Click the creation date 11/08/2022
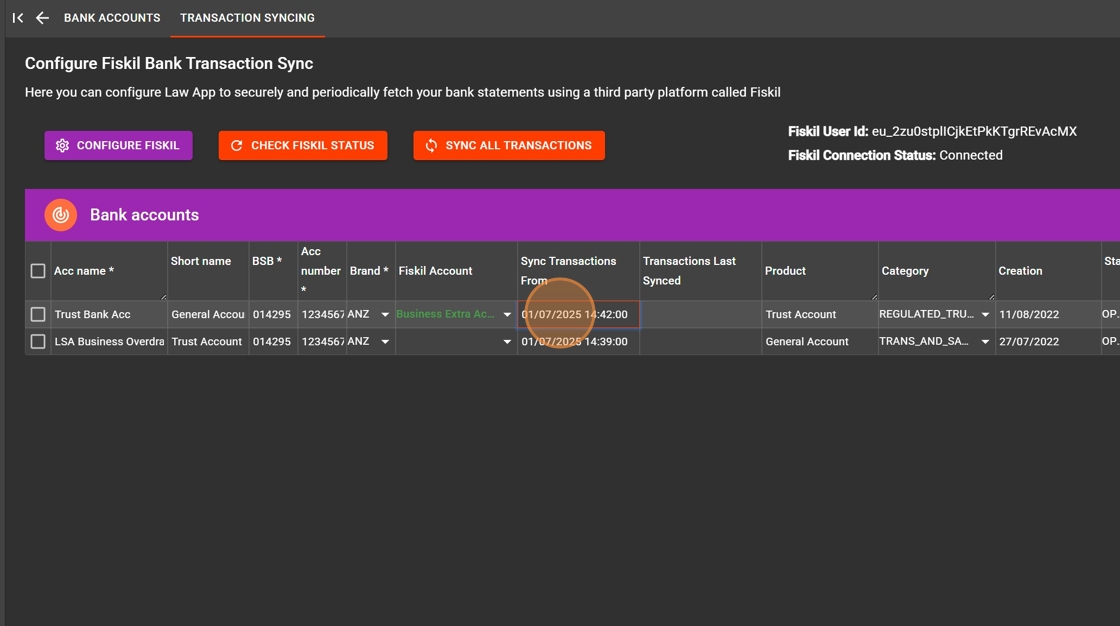Viewport: 1120px width, 626px height. 1048,314
